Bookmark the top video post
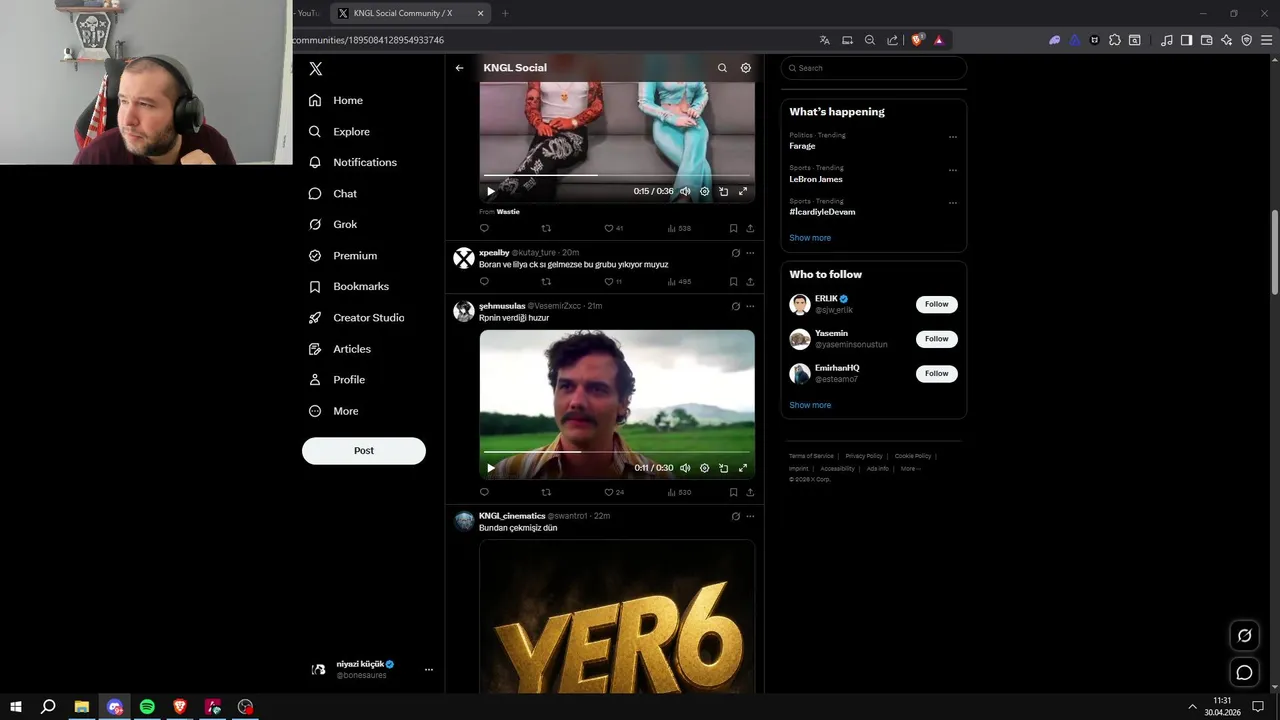 733,228
